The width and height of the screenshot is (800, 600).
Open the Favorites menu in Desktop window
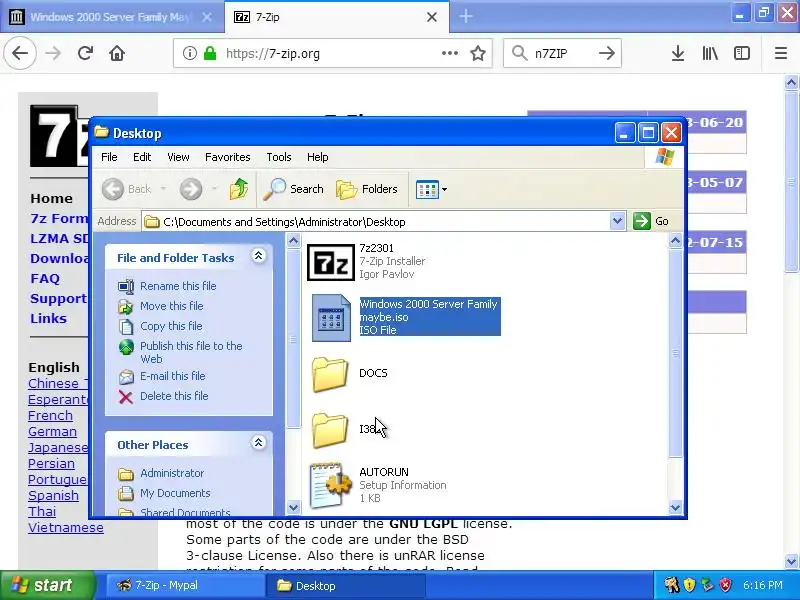point(228,157)
